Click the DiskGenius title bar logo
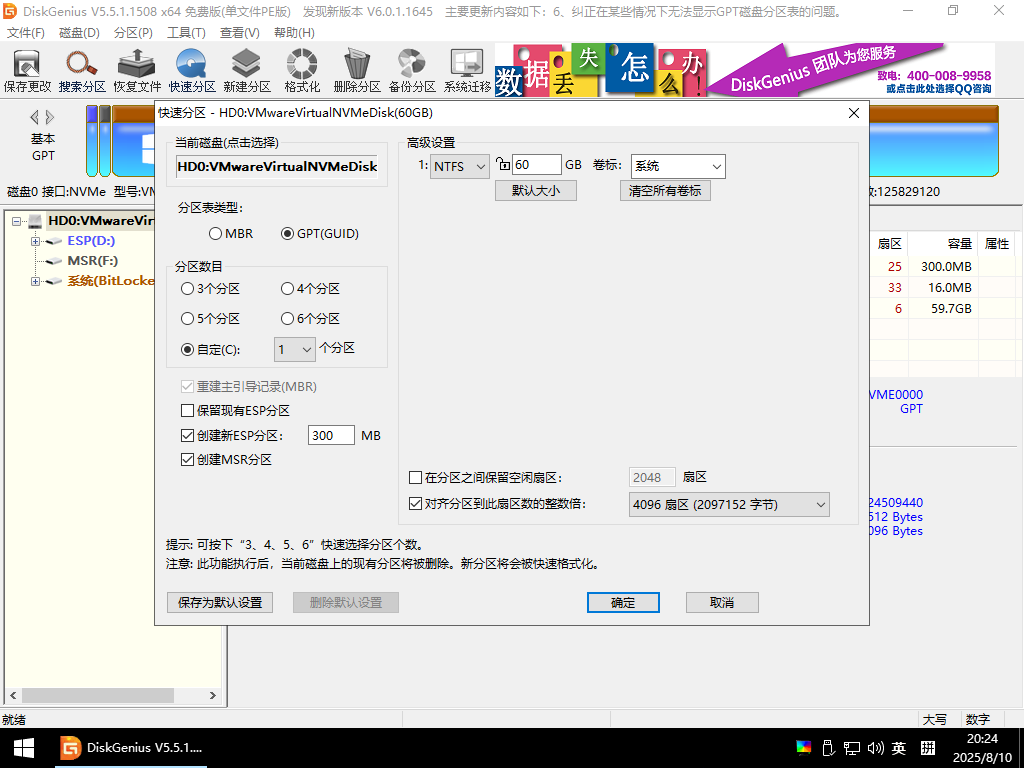The image size is (1024, 768). [9, 11]
